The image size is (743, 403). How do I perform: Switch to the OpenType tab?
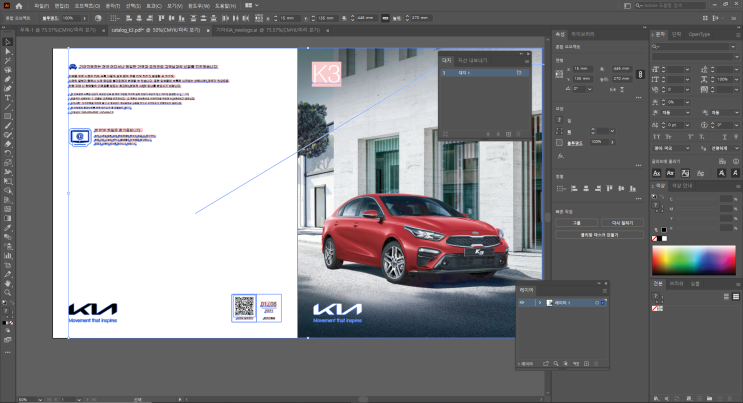(x=699, y=35)
